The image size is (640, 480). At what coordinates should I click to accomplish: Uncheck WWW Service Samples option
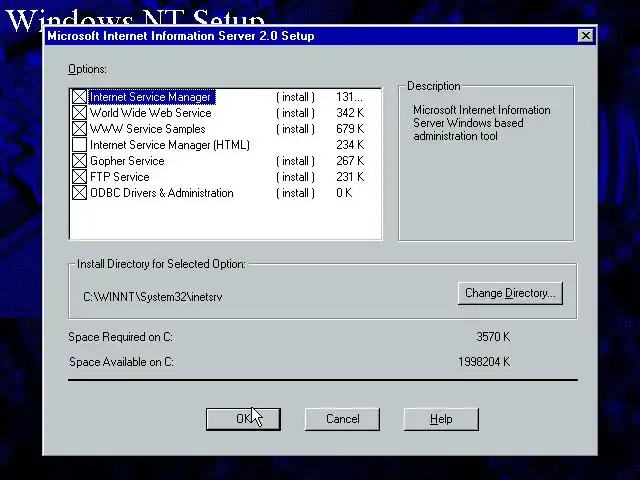79,129
